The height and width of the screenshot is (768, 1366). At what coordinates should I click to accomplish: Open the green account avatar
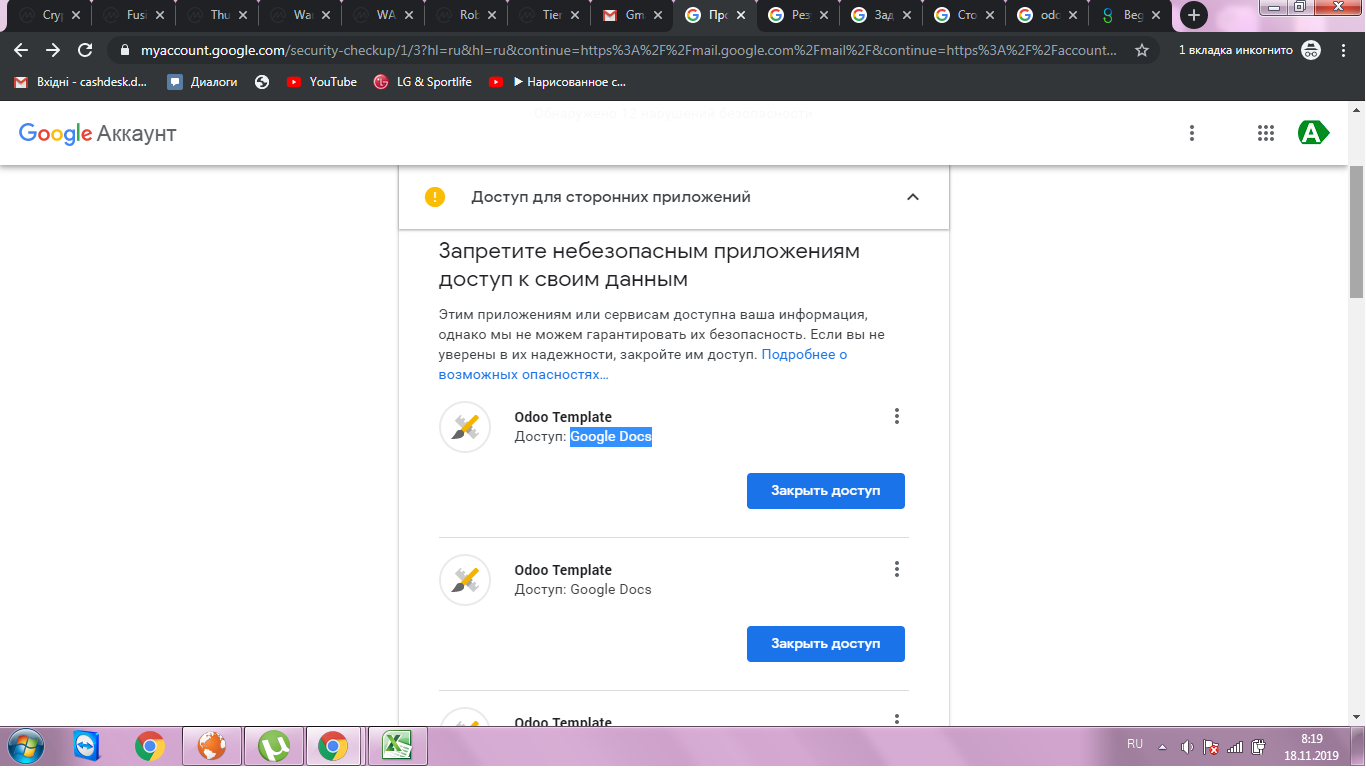pos(1313,133)
